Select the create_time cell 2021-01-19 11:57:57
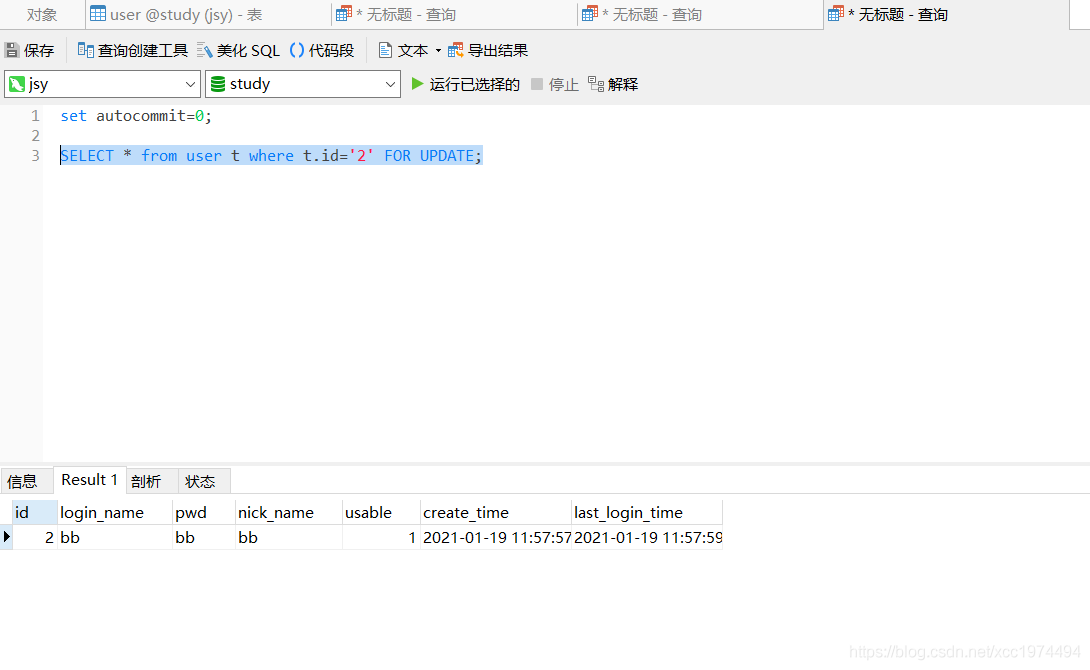The image size is (1090, 670). [496, 537]
